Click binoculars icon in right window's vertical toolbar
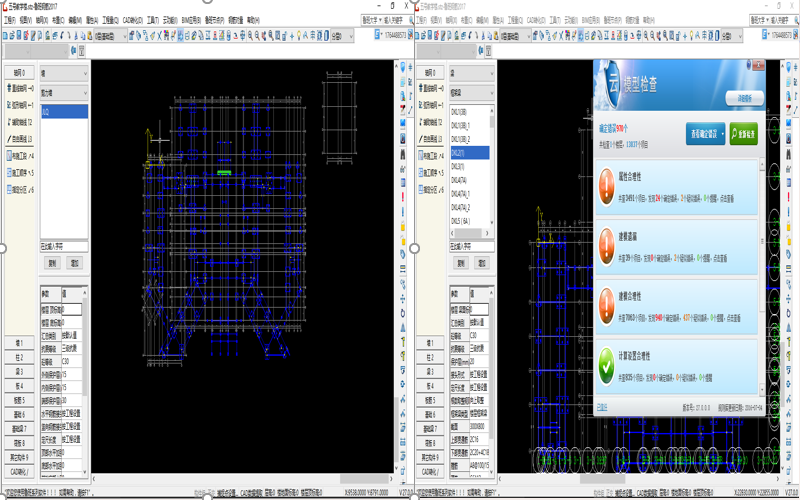Image resolution: width=800 pixels, height=500 pixels. pyautogui.click(x=789, y=153)
